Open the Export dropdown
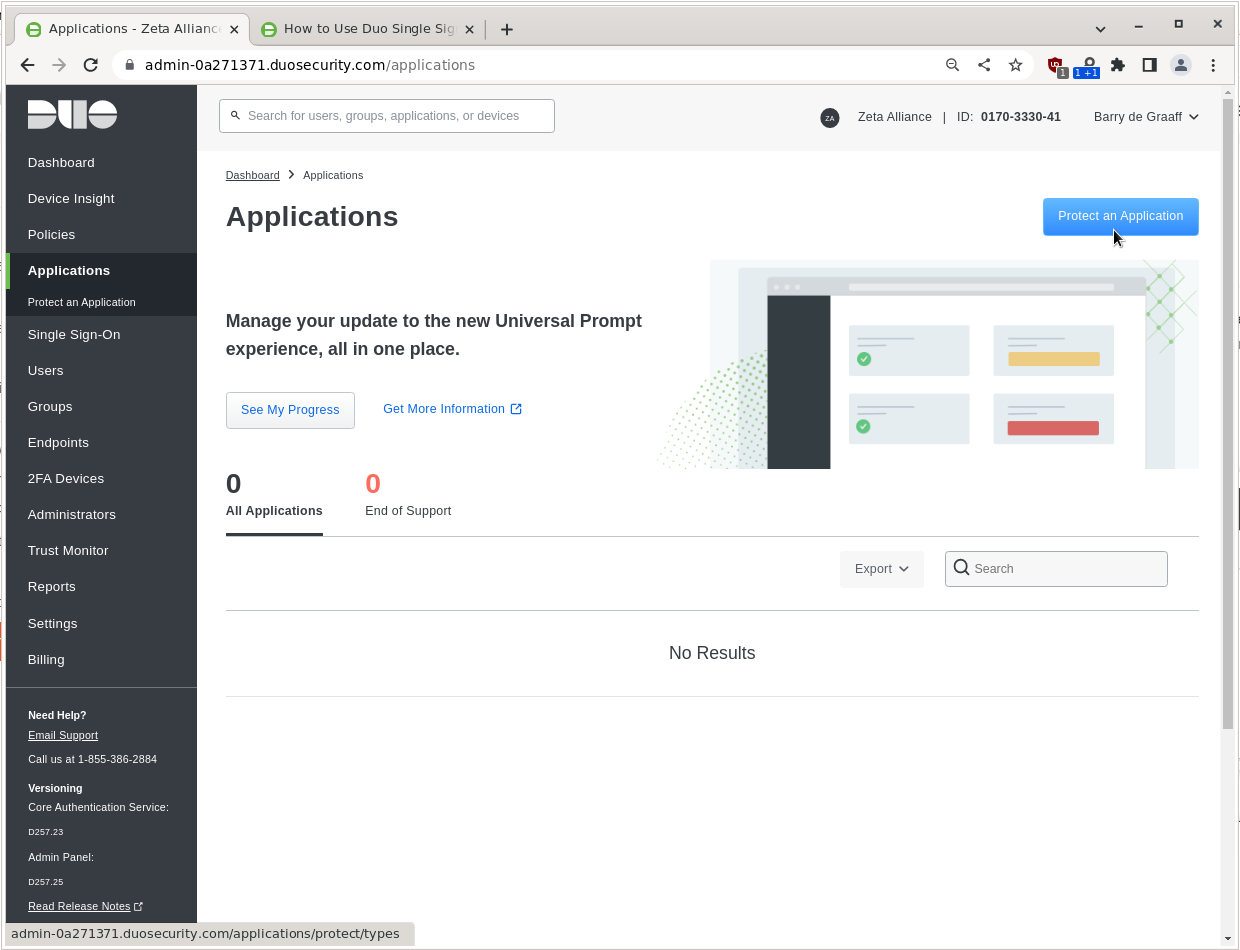This screenshot has height=950, width=1240. (881, 569)
